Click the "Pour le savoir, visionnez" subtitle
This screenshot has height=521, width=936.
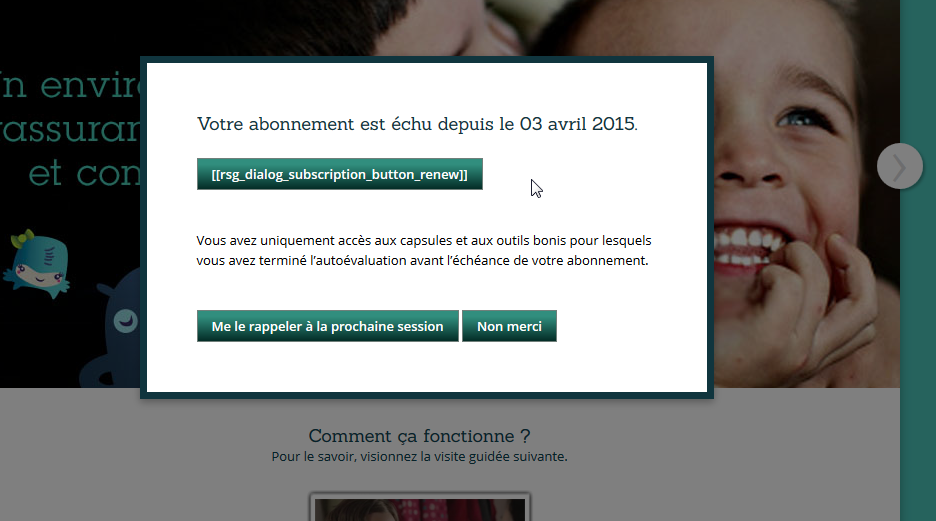tap(419, 457)
